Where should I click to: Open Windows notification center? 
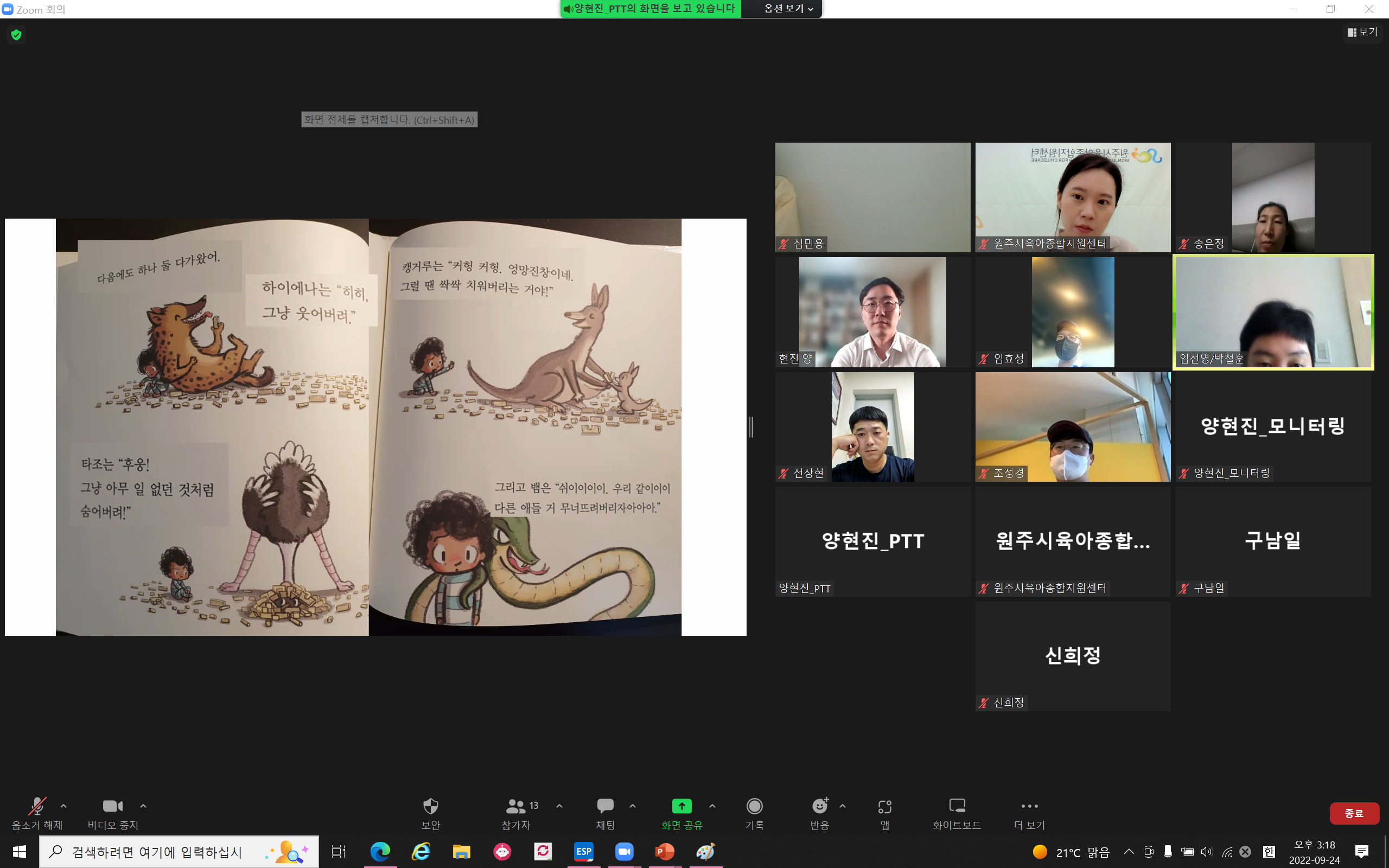coord(1361,852)
